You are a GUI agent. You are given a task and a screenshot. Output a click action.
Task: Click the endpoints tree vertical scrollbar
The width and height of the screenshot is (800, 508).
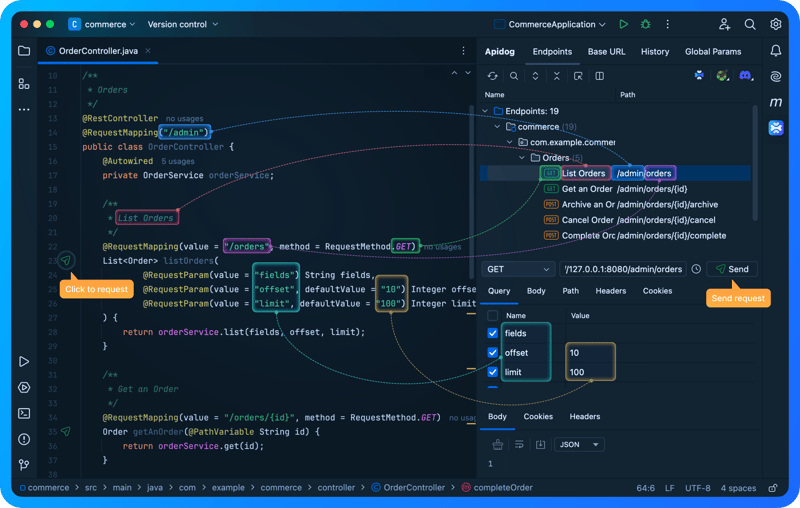[x=755, y=163]
